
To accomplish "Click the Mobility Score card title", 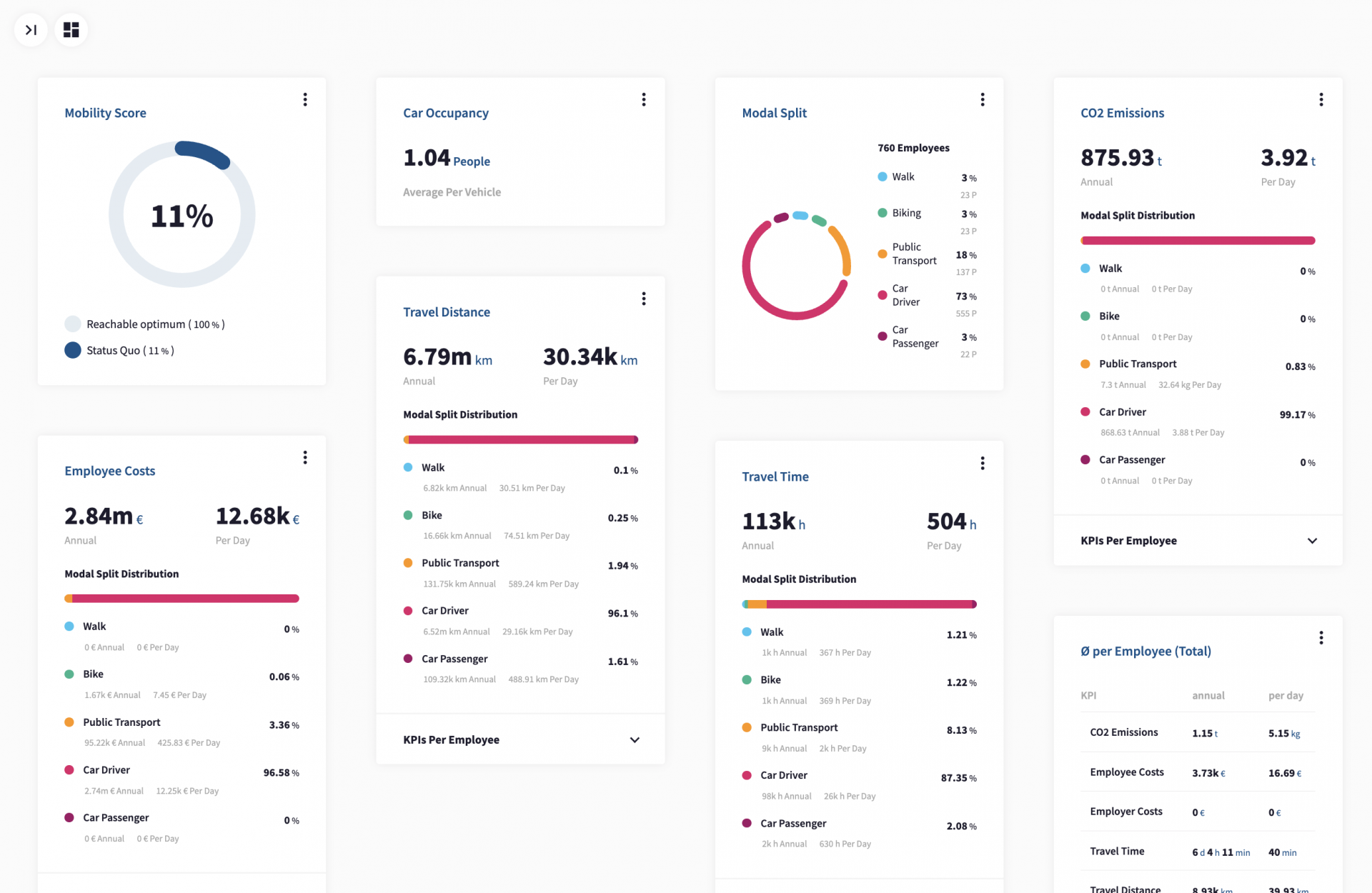I will pos(105,113).
